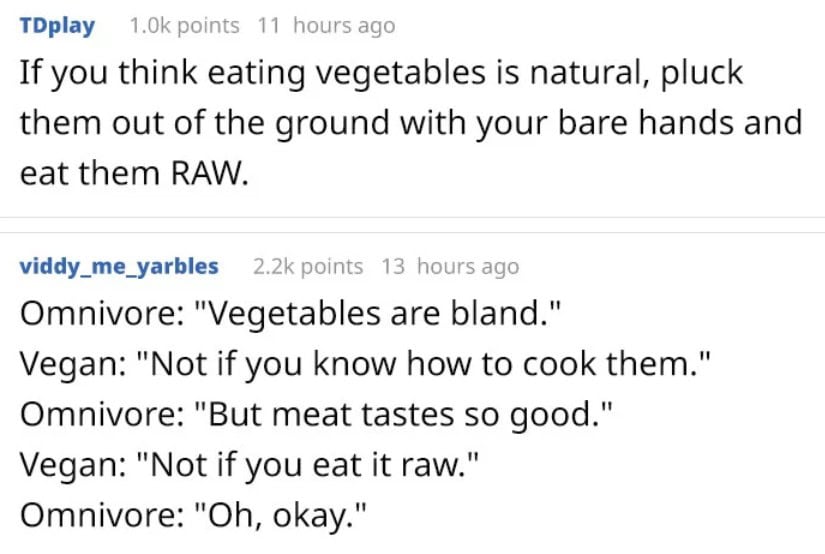Screen dimensions: 825x554
Task: Click the word "vegetables" in TDplay's comment
Action: point(401,74)
